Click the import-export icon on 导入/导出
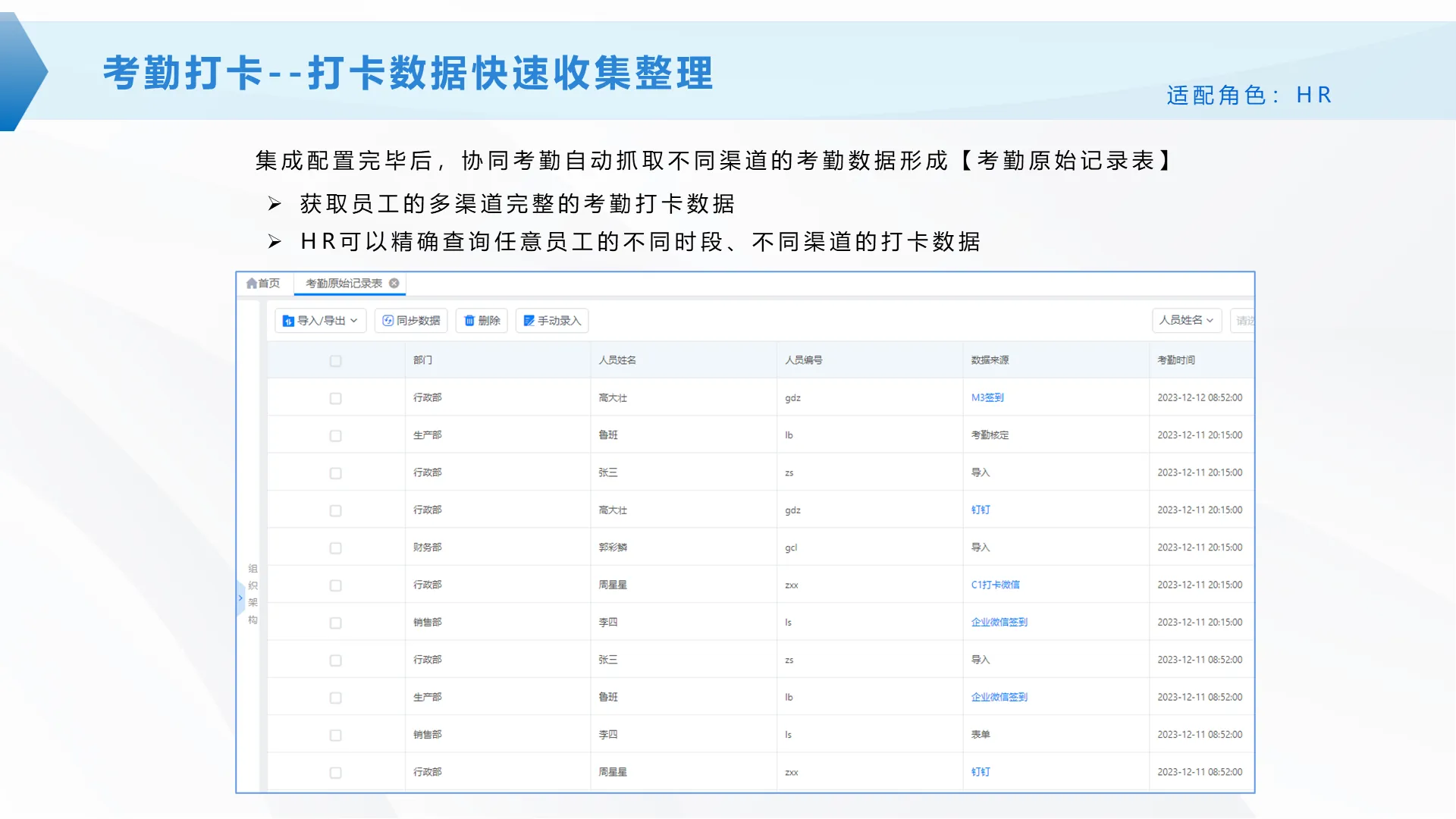Screen dimensions: 1456x819 (x=288, y=322)
